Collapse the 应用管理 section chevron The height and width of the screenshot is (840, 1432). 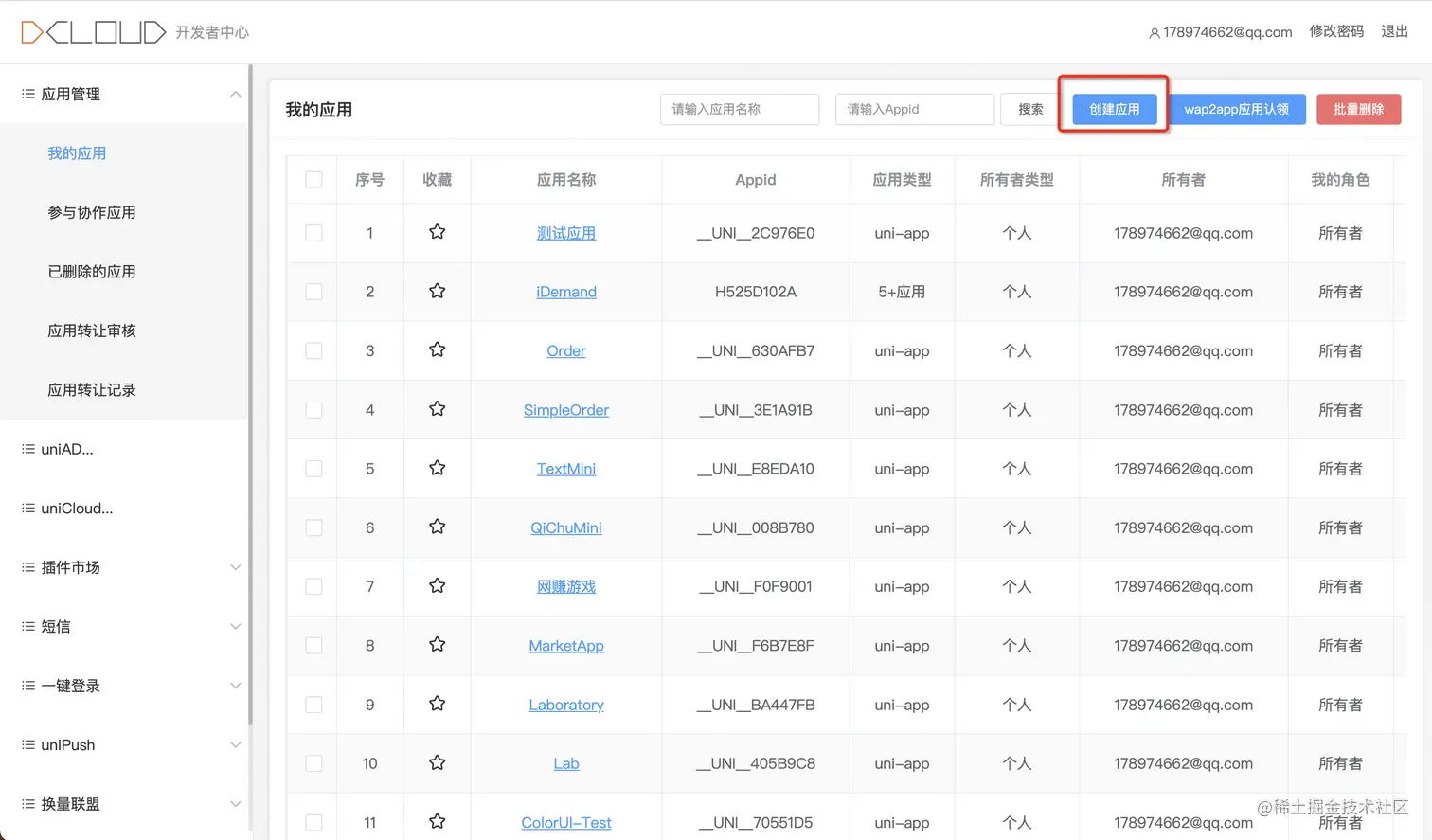[x=235, y=94]
